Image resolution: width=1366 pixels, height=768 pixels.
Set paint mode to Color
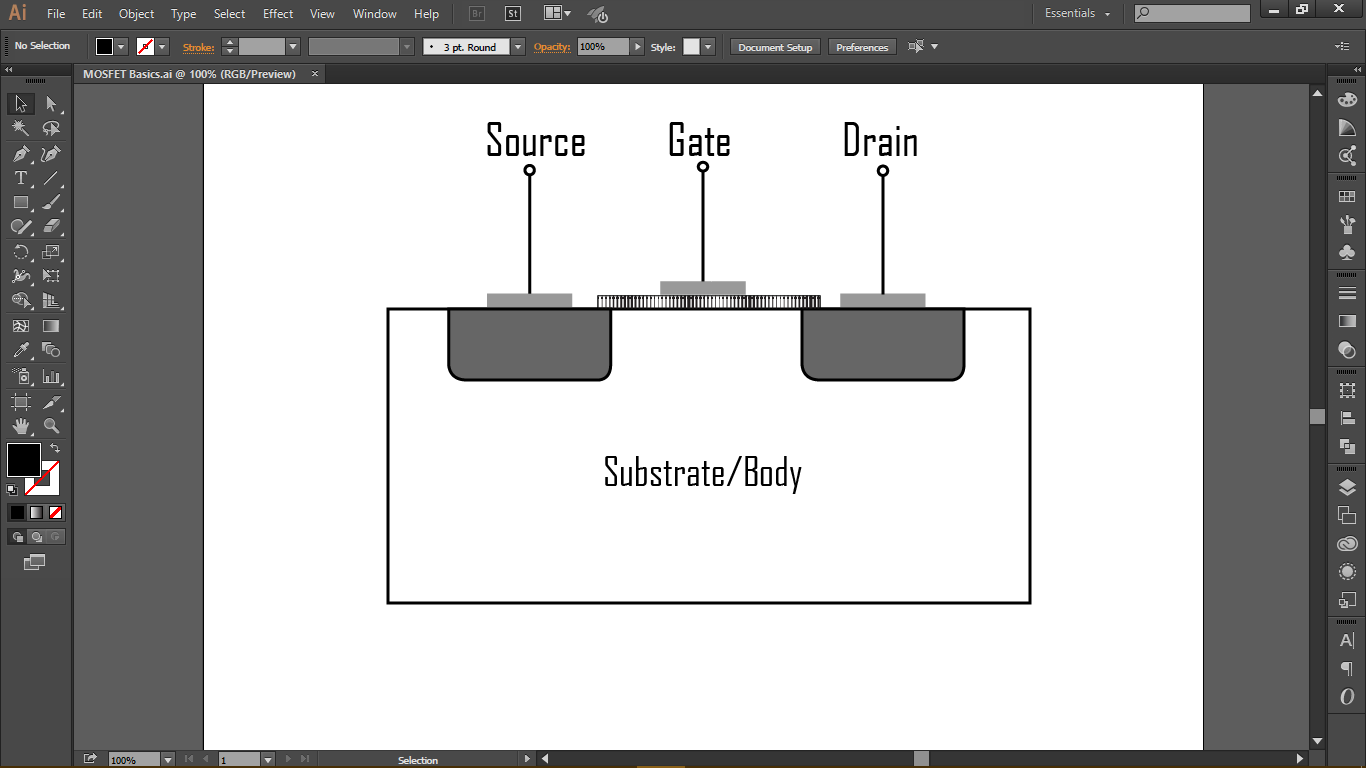pos(17,512)
